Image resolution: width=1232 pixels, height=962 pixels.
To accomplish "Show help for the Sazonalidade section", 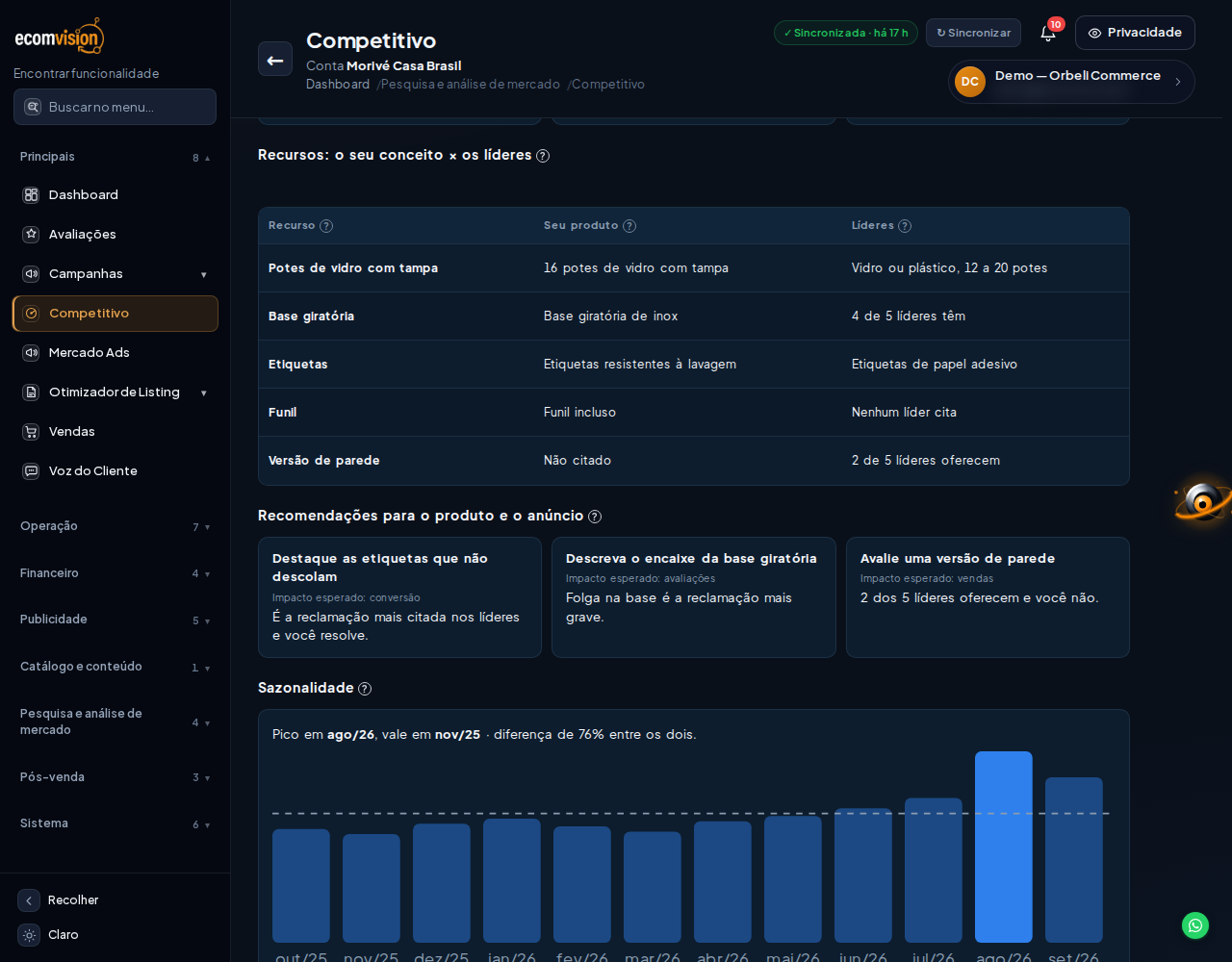I will 365,689.
